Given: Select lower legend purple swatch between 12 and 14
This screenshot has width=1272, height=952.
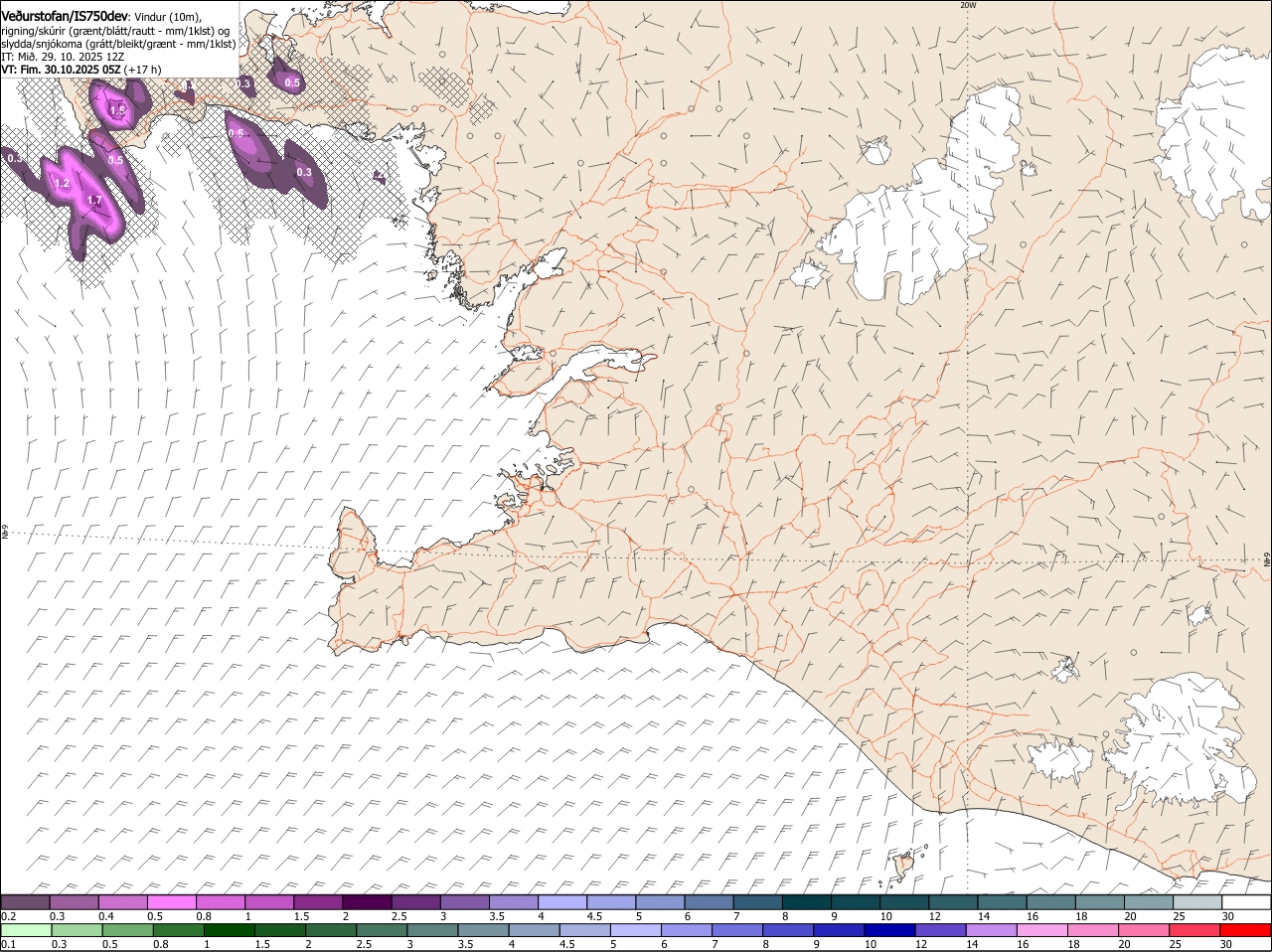Looking at the screenshot, I should pos(941,930).
